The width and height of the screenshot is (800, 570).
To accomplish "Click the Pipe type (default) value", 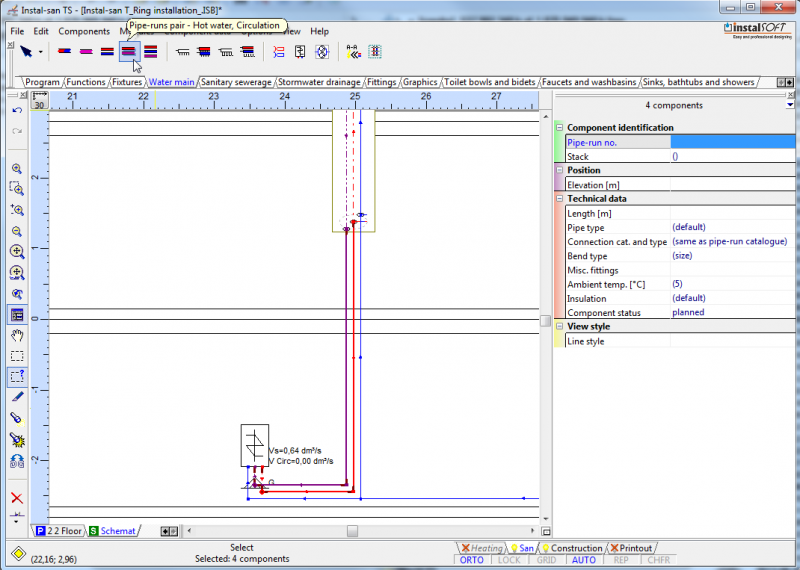I will tap(689, 227).
